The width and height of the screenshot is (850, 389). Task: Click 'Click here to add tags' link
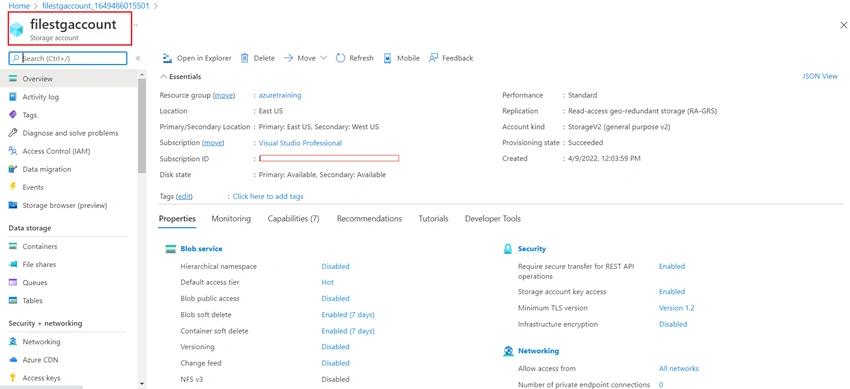(268, 197)
